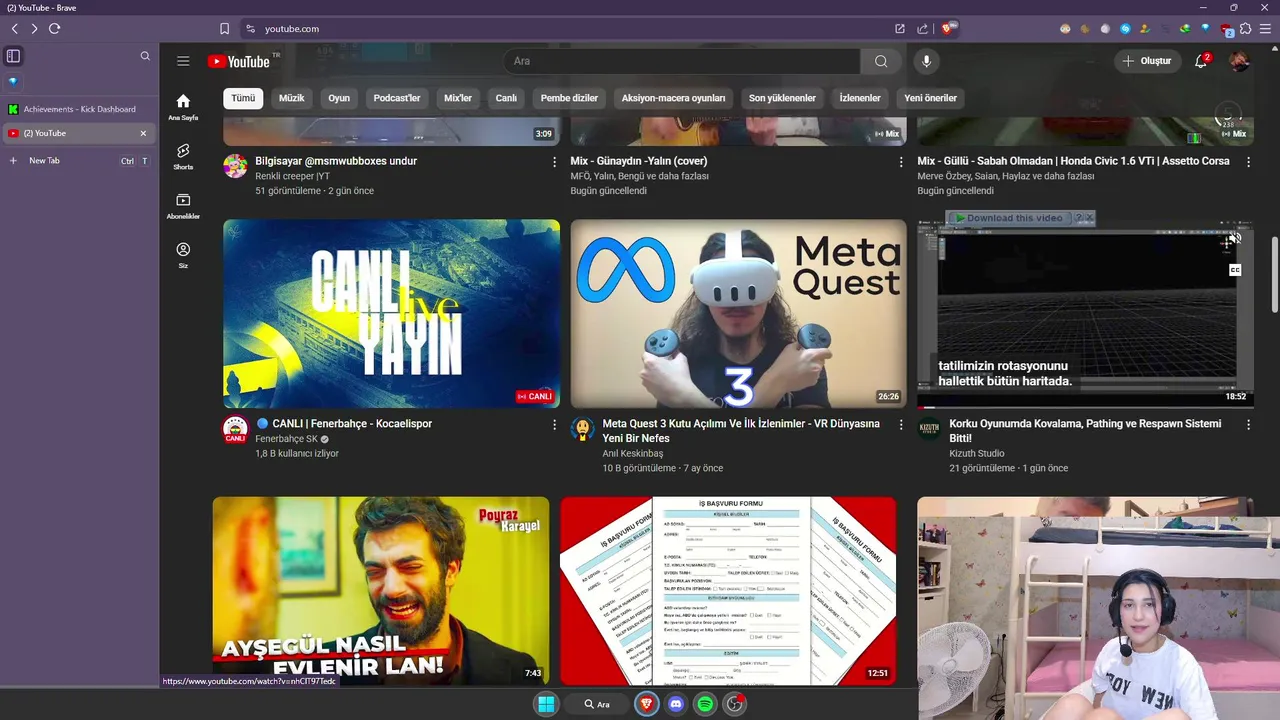Reload the page
This screenshot has width=1280, height=720.
54,29
